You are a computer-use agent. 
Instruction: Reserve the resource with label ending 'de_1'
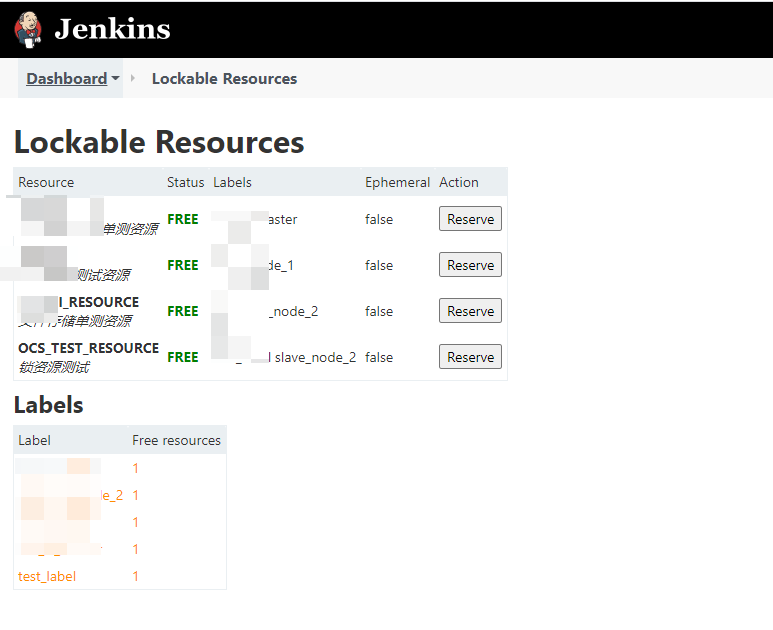[470, 265]
